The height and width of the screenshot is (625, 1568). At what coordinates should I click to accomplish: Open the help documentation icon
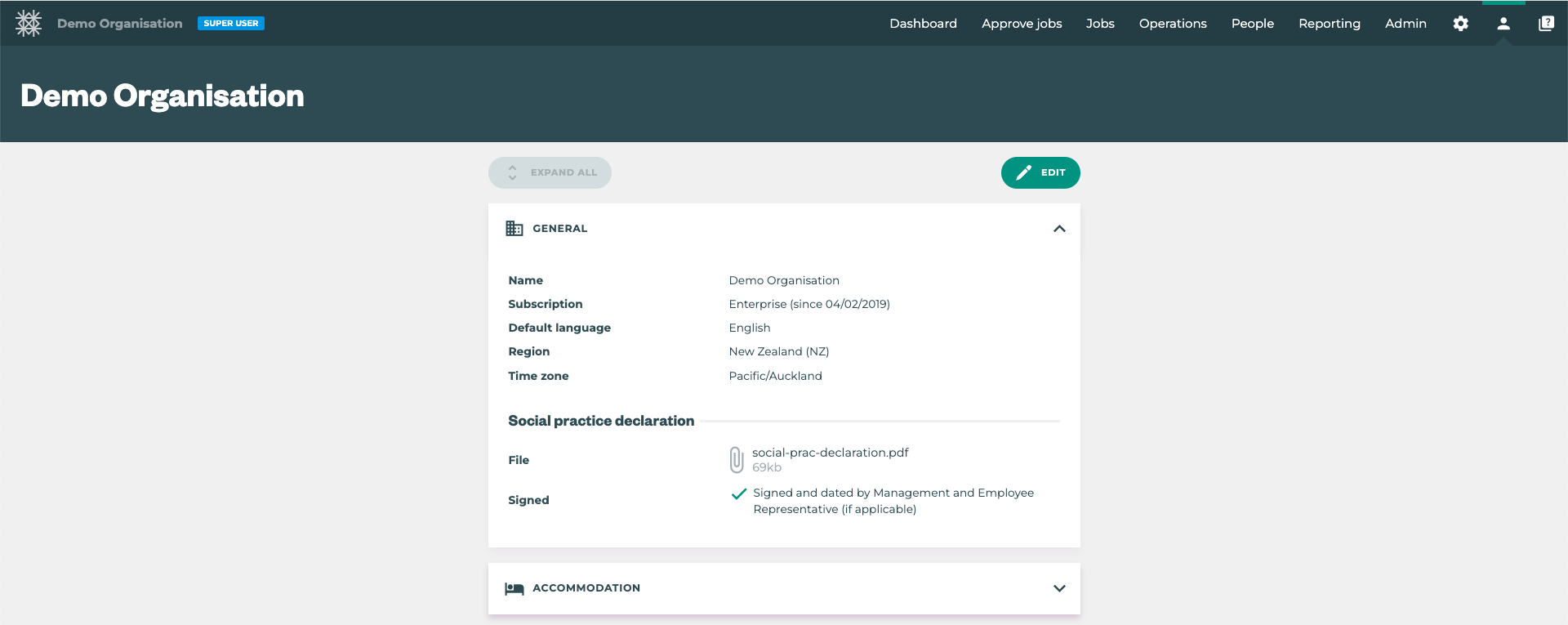pos(1545,24)
